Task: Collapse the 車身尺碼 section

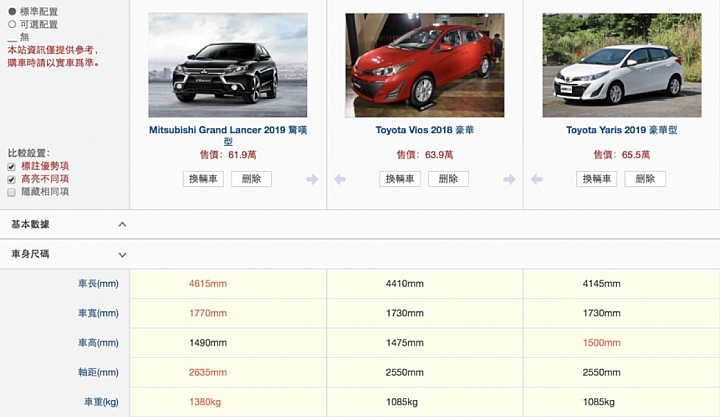Action: 122,254
